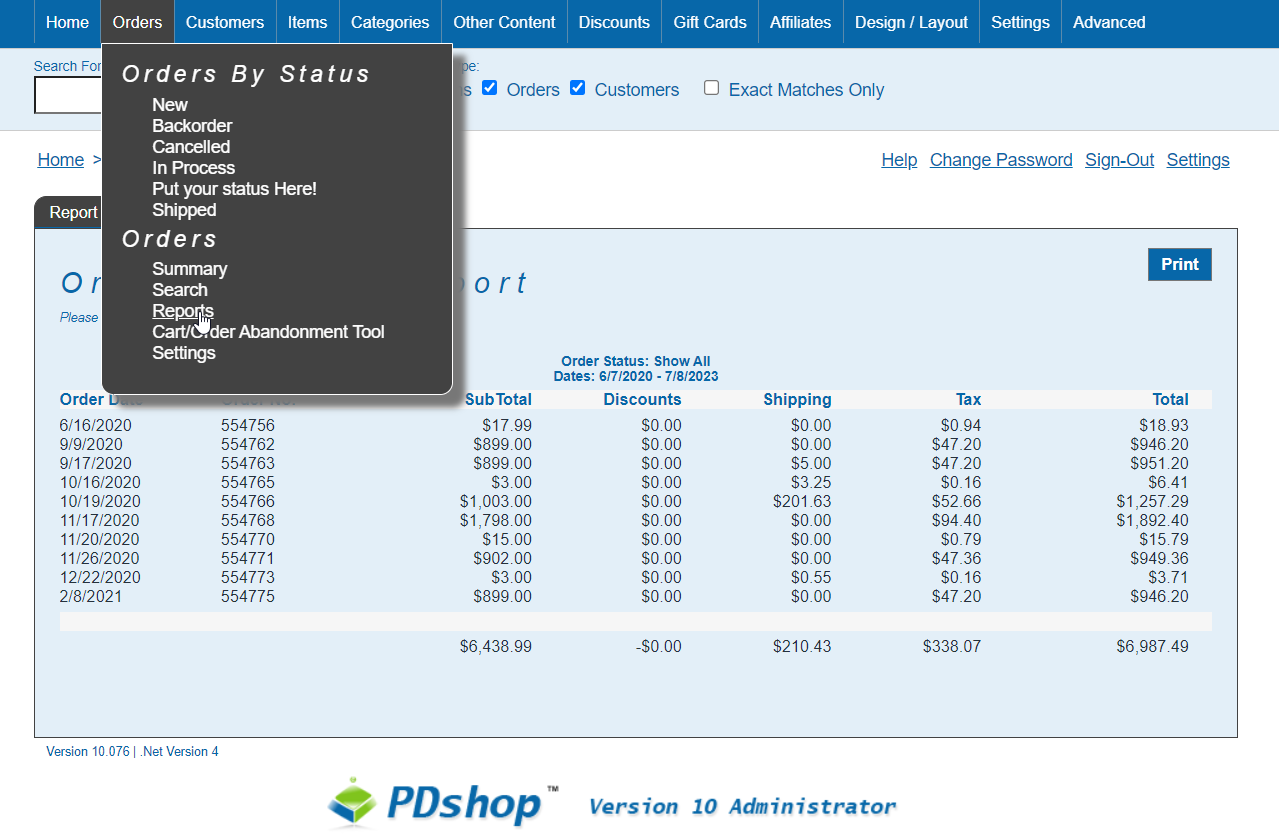Uncheck the Customers search type checkbox
The height and width of the screenshot is (834, 1279).
click(x=578, y=88)
